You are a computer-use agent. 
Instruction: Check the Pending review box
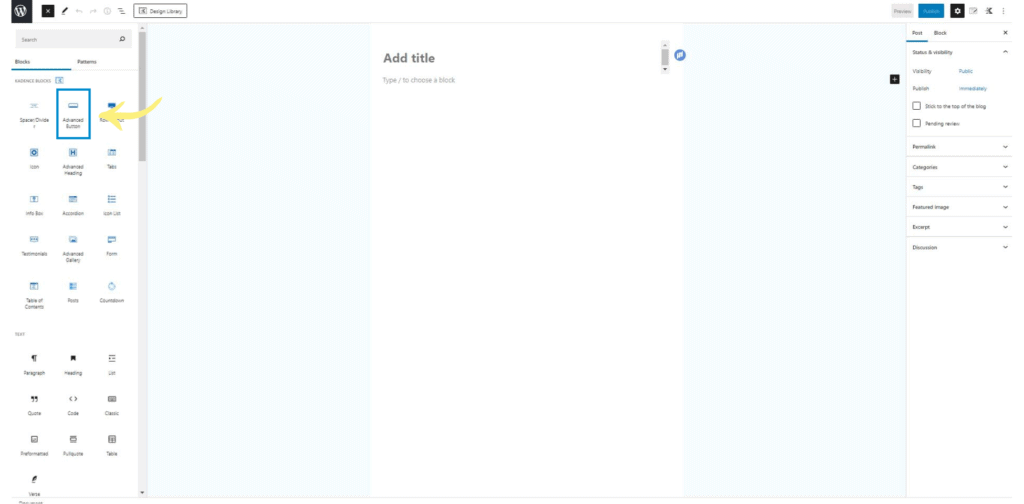point(917,123)
